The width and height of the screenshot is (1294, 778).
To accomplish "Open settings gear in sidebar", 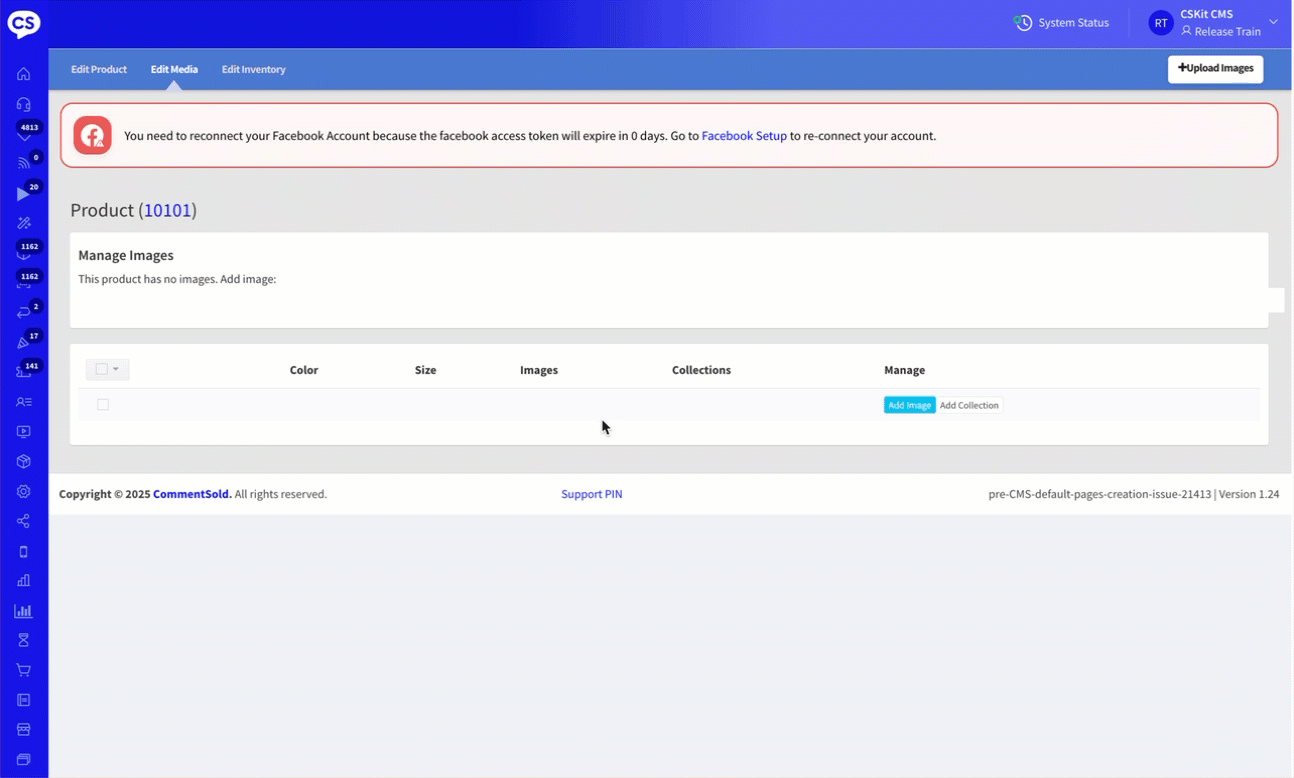I will point(24,492).
